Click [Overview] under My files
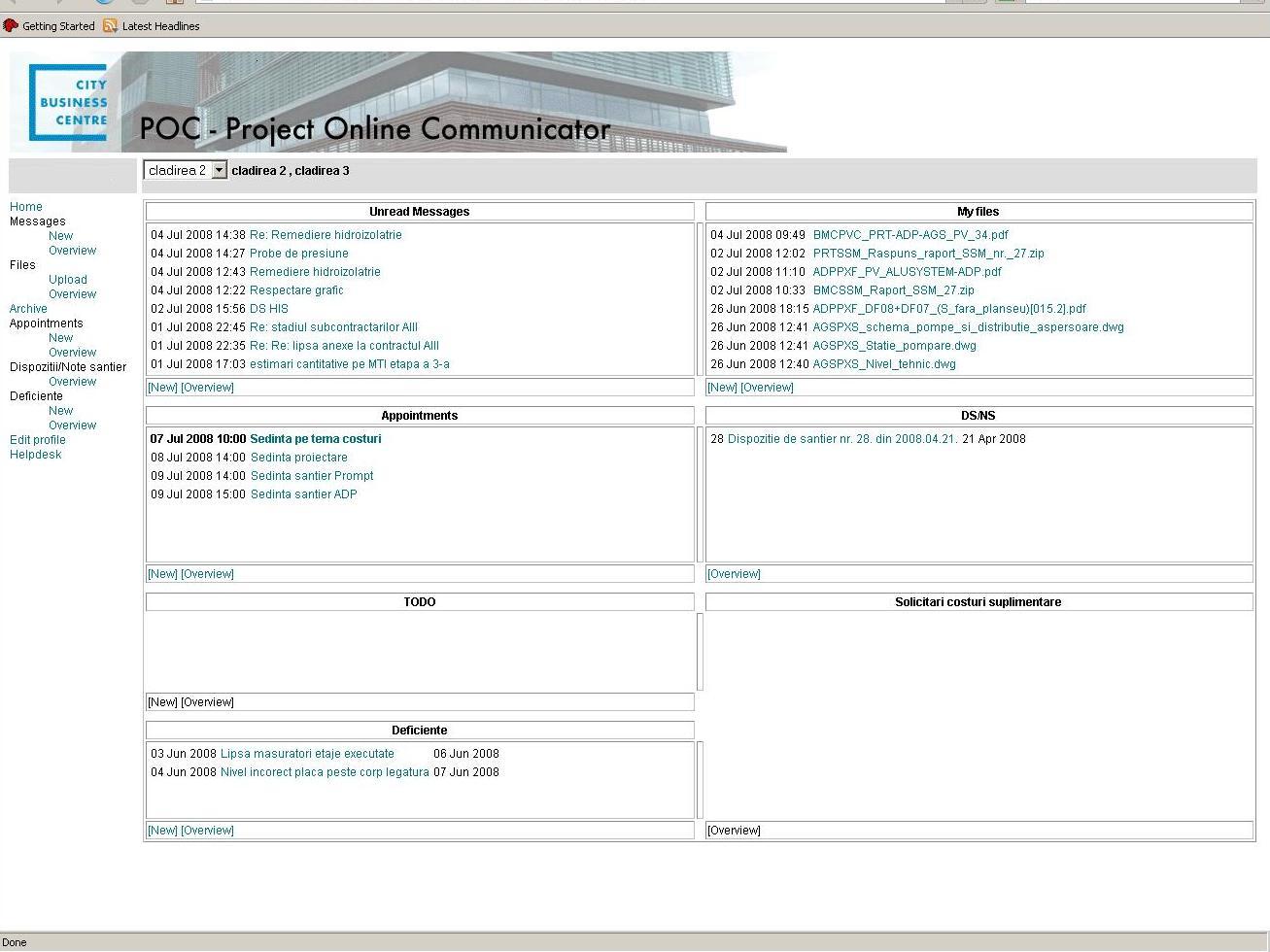 [x=767, y=388]
